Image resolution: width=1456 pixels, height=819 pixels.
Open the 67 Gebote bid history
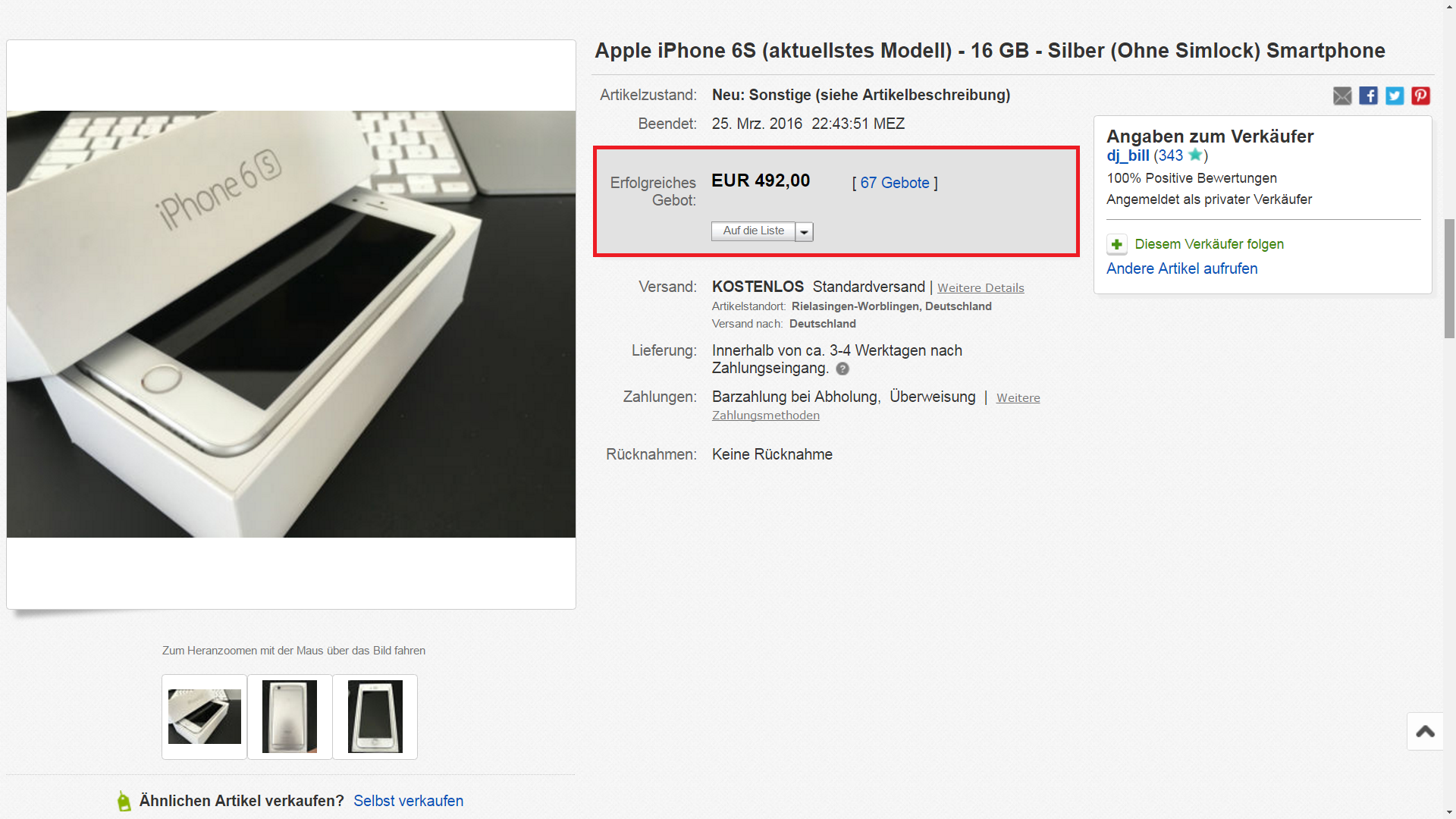[895, 183]
